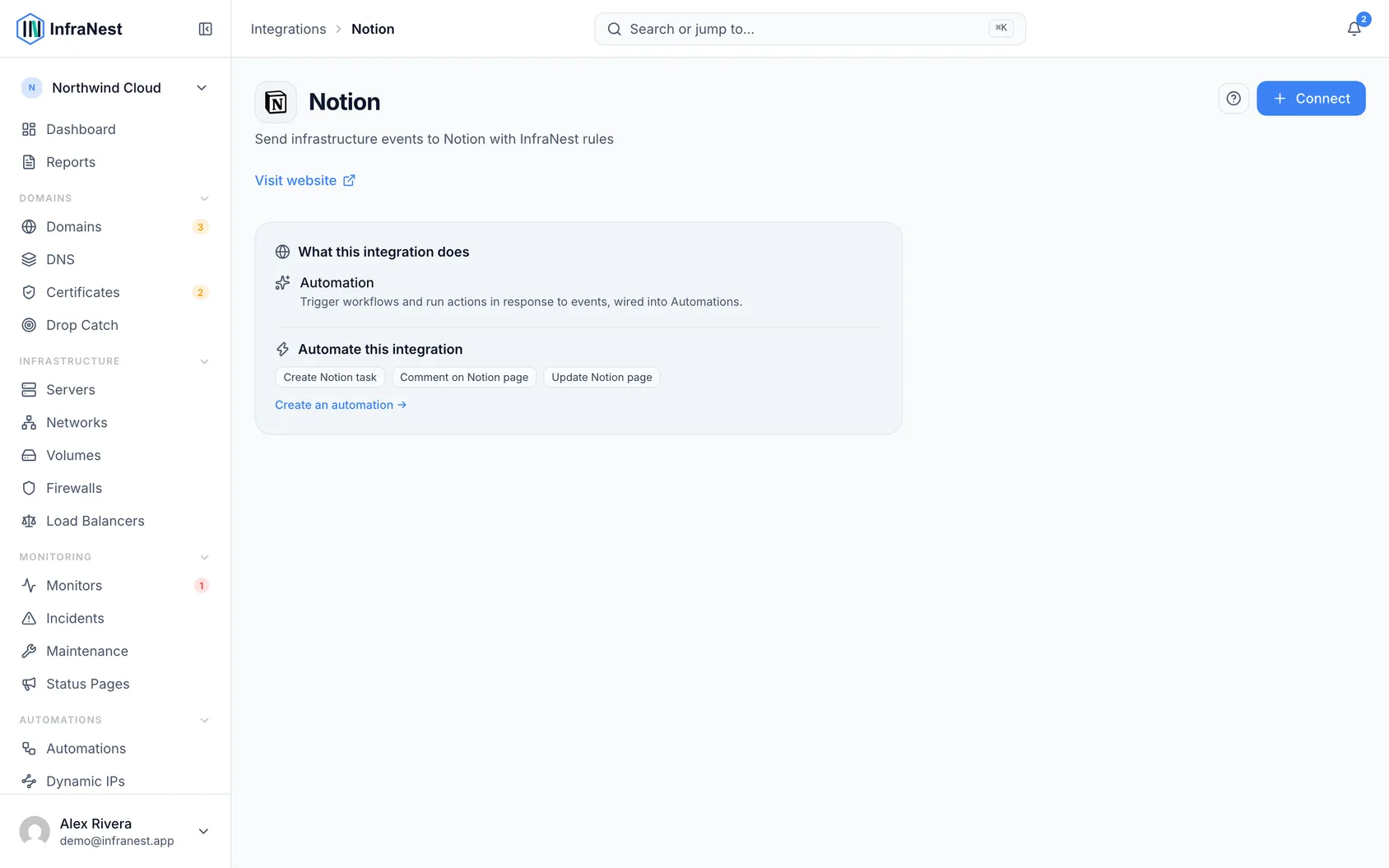Go to Maintenance in the sidebar
The height and width of the screenshot is (868, 1389).
coord(115,651)
